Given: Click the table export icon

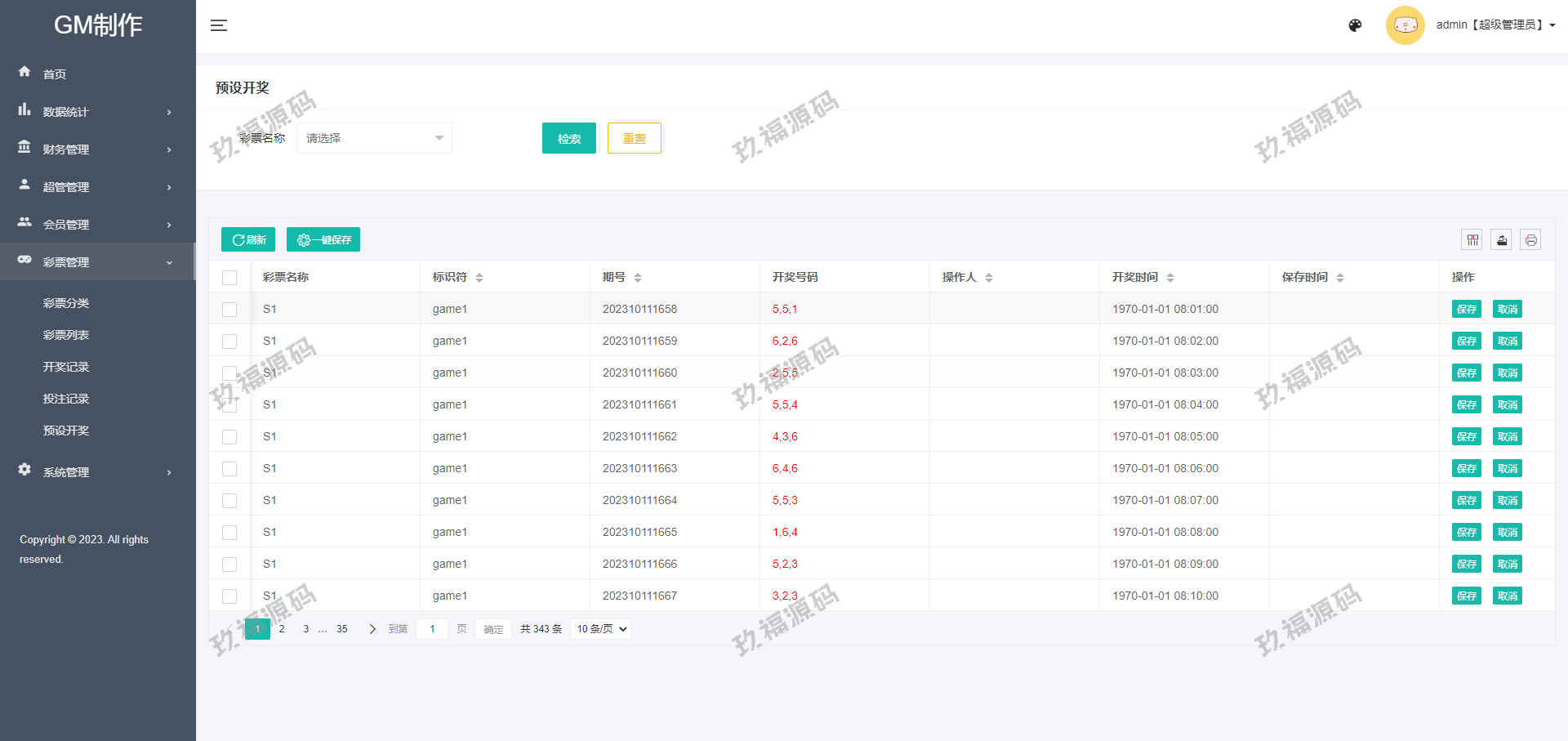Looking at the screenshot, I should pos(1501,239).
